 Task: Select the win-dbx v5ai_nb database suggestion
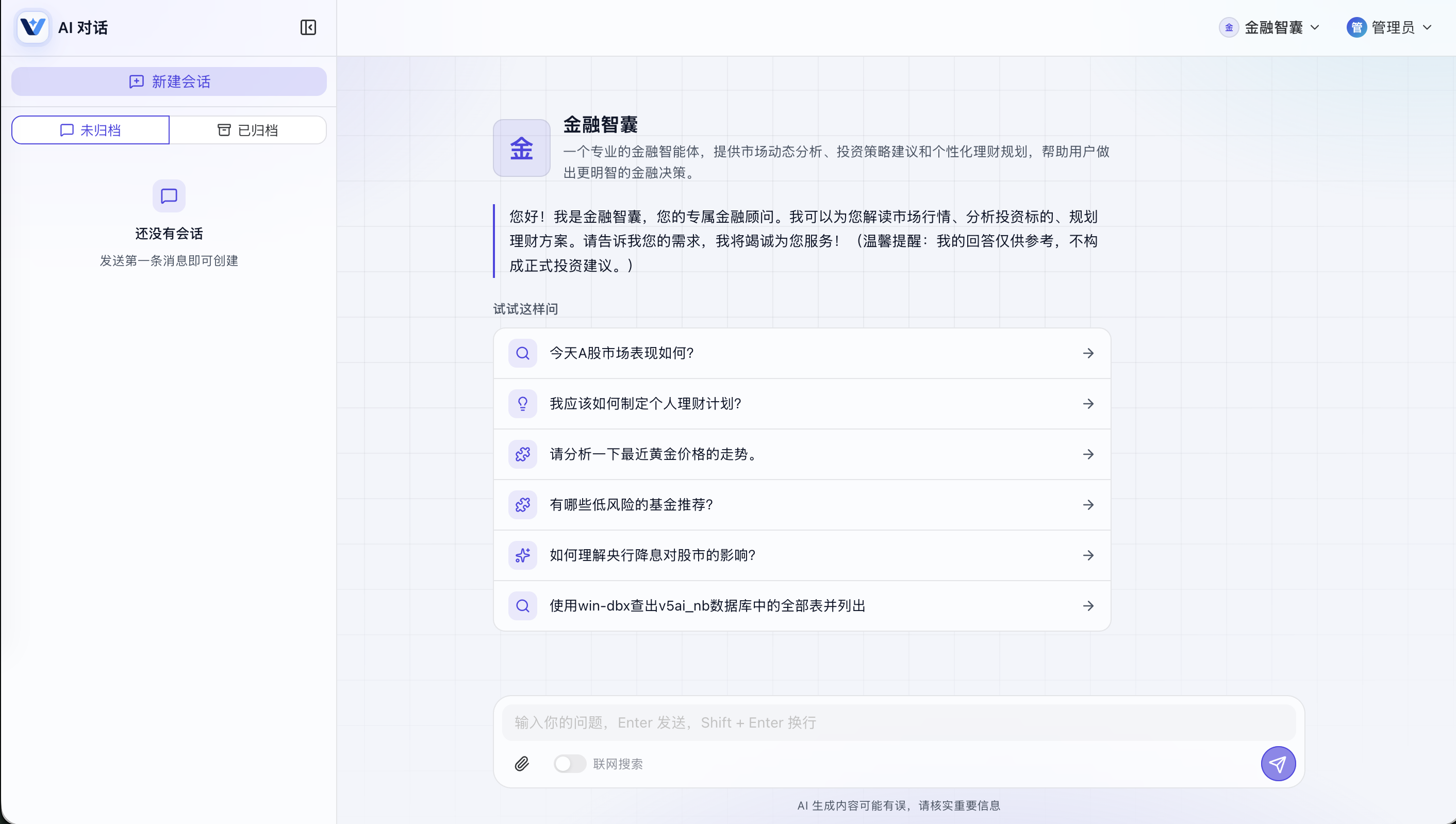coord(802,605)
